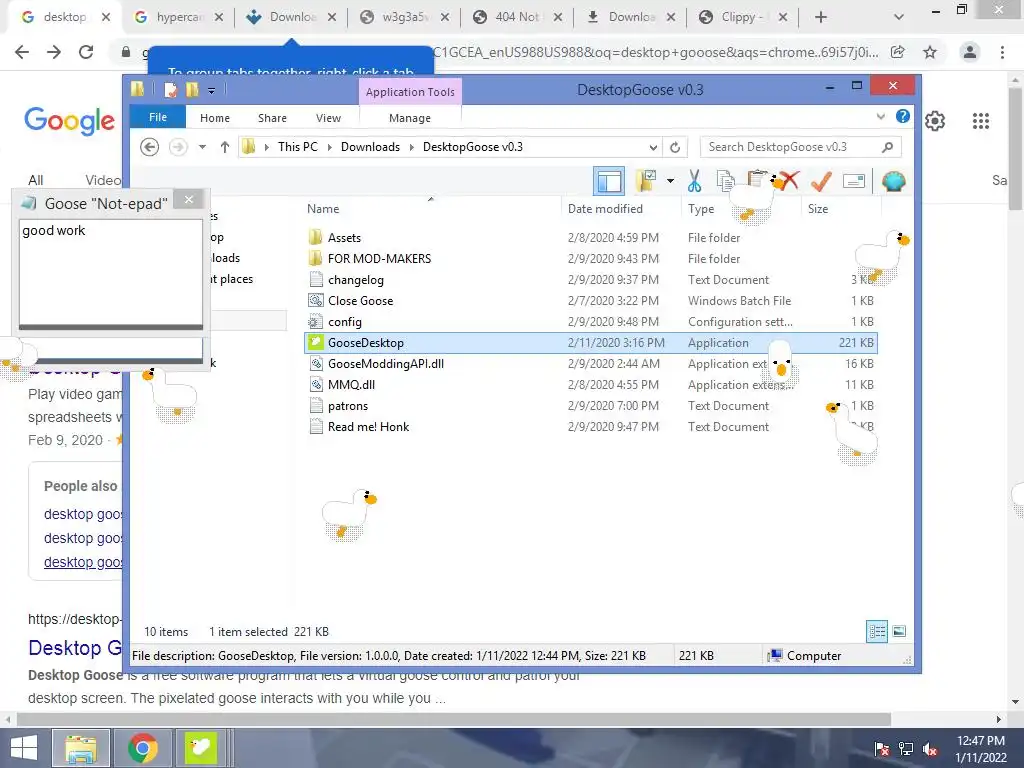Expand the arrow after This PC breadcrumb
The width and height of the screenshot is (1024, 768).
329,147
